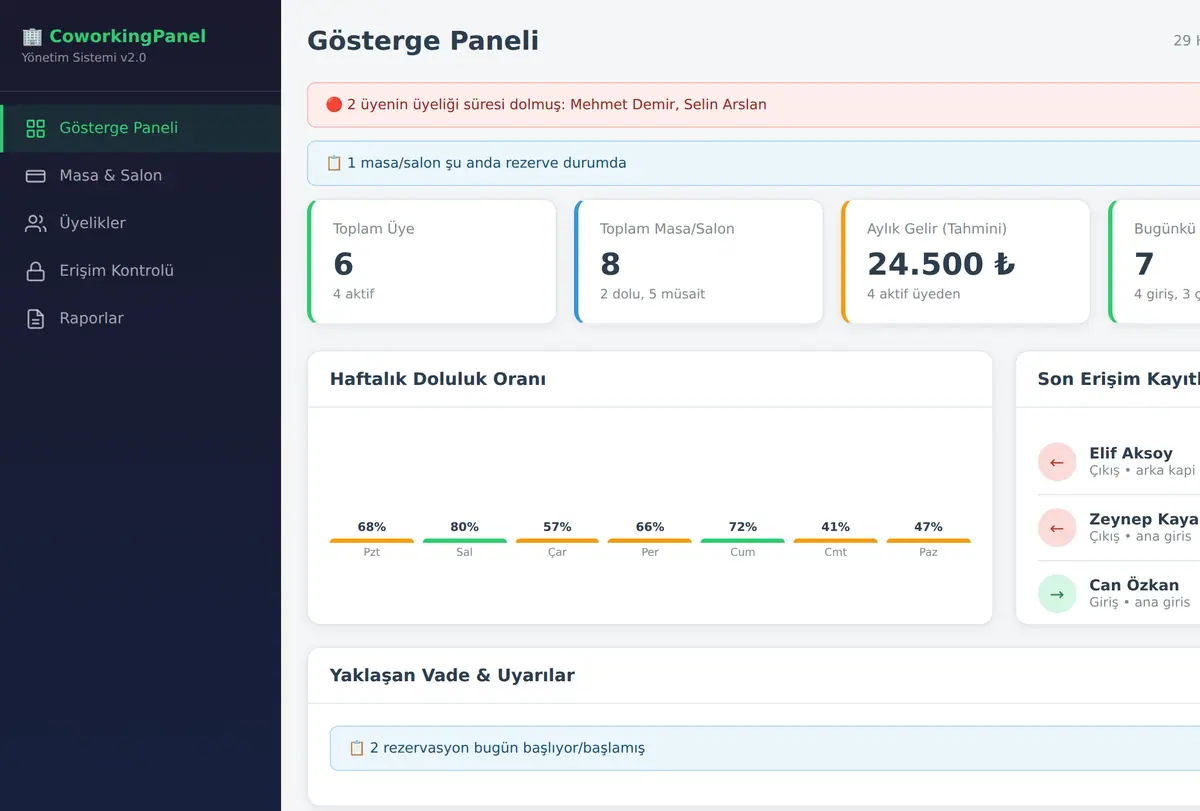
Task: Click the Erişim Kontrolü lock icon
Action: point(36,271)
